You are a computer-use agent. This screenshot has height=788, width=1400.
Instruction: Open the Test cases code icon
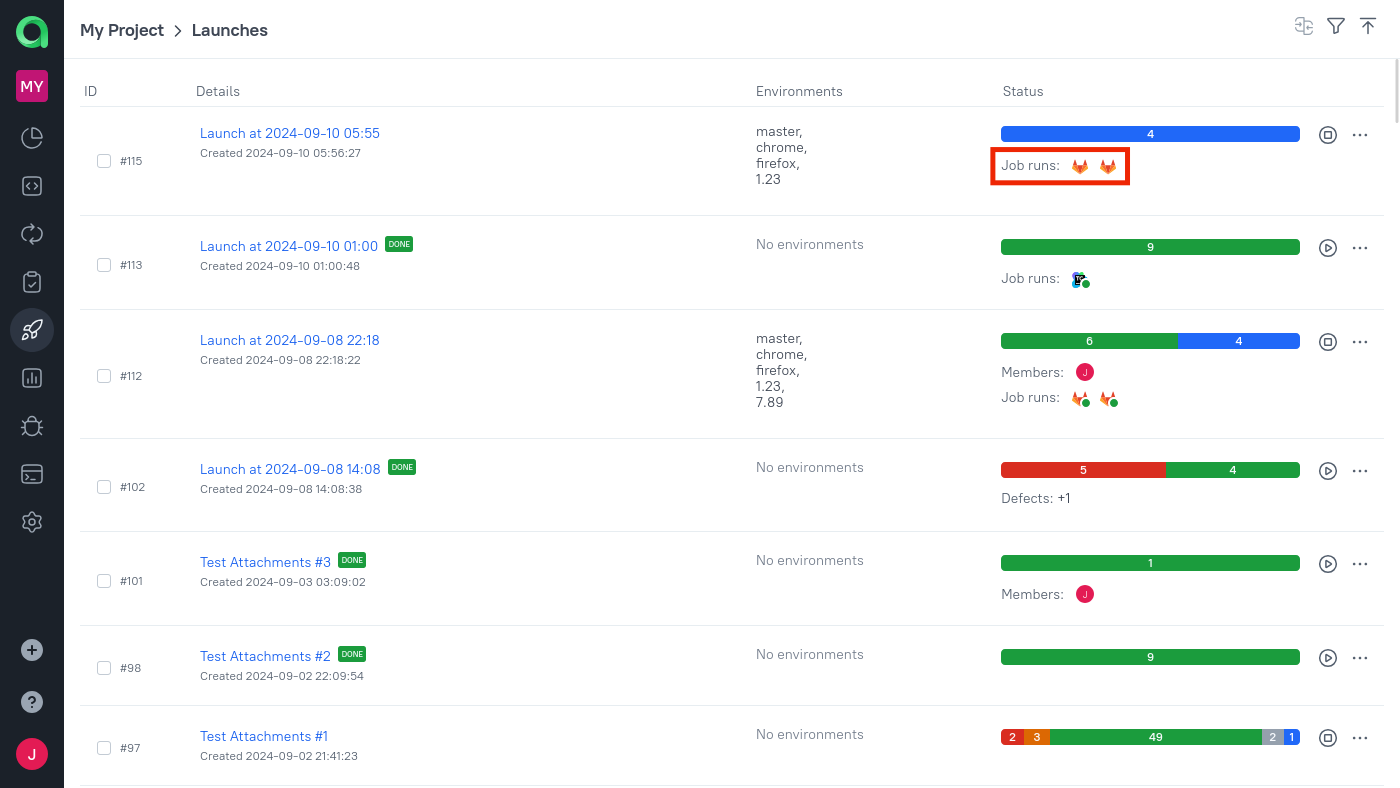[32, 186]
